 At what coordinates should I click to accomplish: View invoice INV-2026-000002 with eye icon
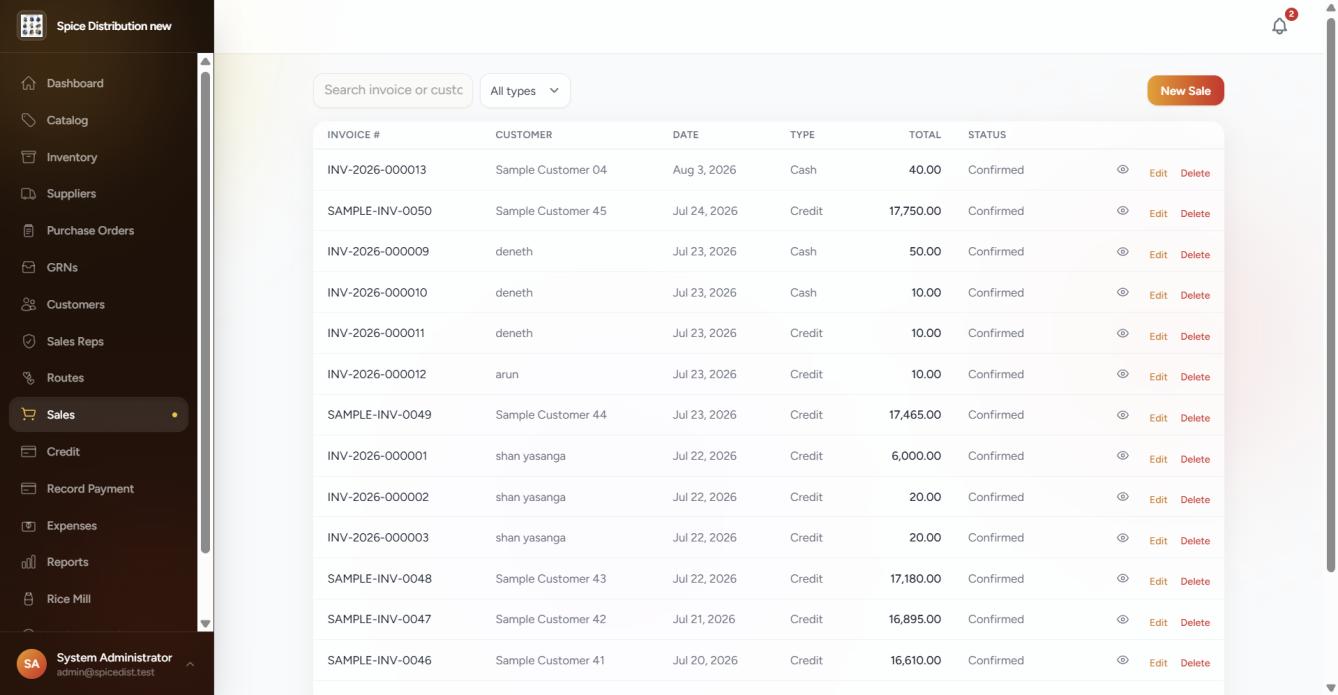[1122, 497]
